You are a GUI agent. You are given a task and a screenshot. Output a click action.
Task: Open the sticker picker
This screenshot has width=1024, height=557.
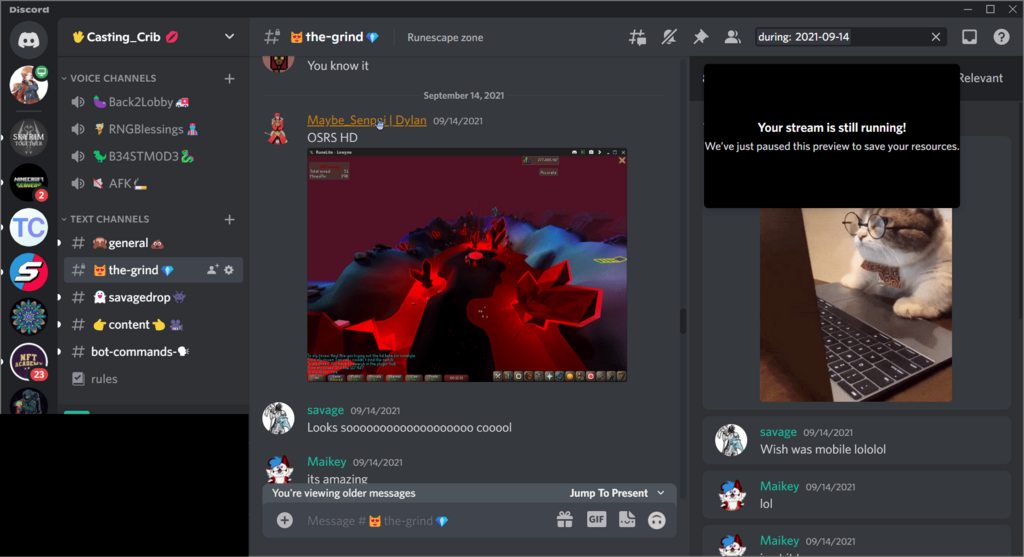[627, 520]
